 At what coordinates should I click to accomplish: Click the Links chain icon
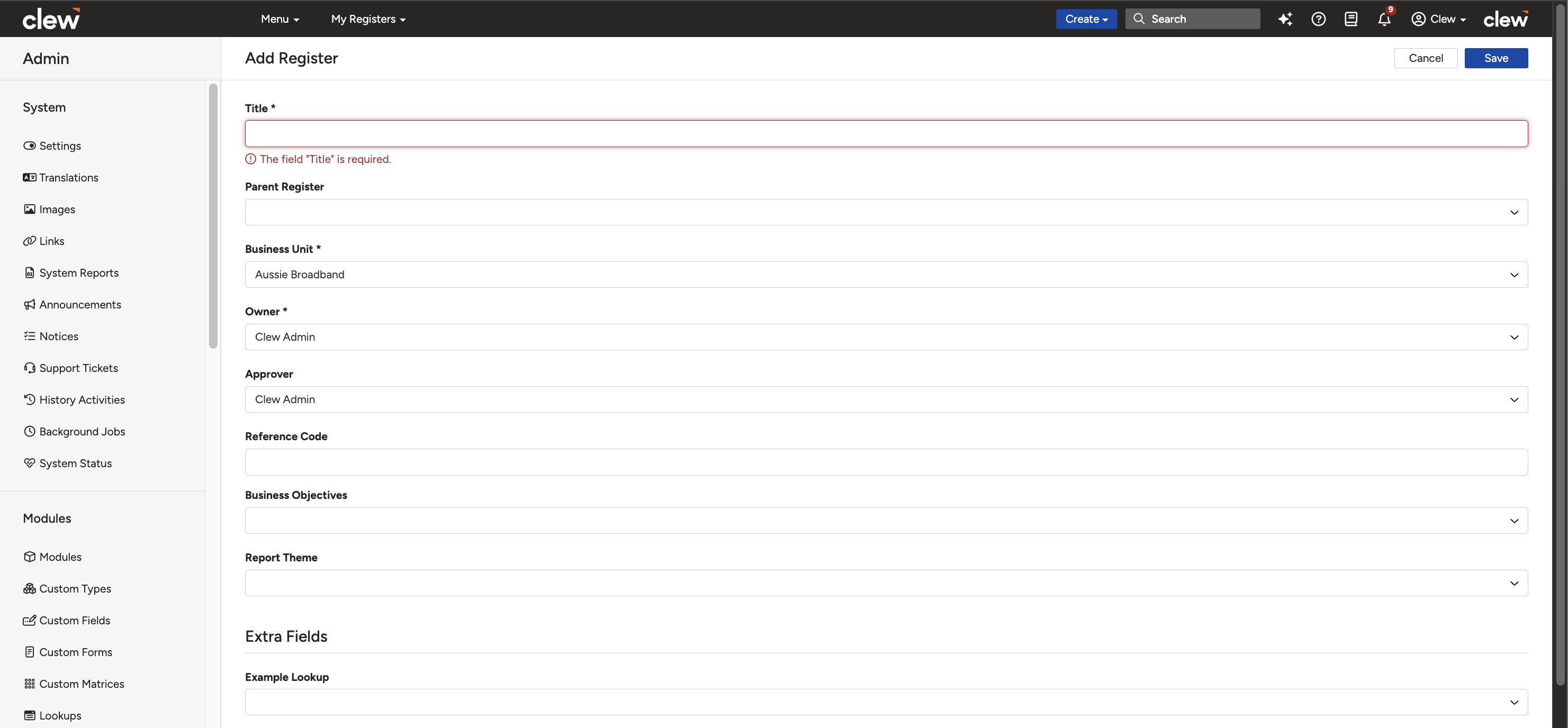pos(29,241)
